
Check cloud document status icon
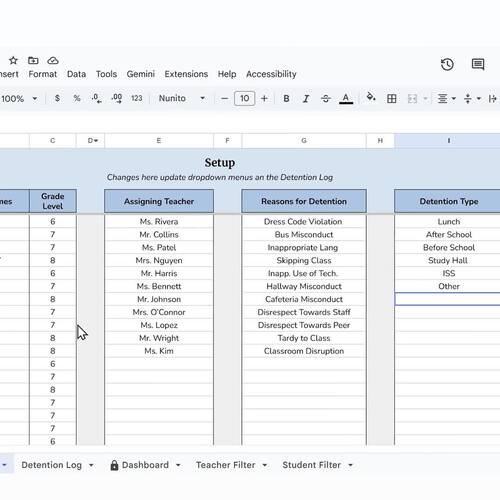coord(53,61)
